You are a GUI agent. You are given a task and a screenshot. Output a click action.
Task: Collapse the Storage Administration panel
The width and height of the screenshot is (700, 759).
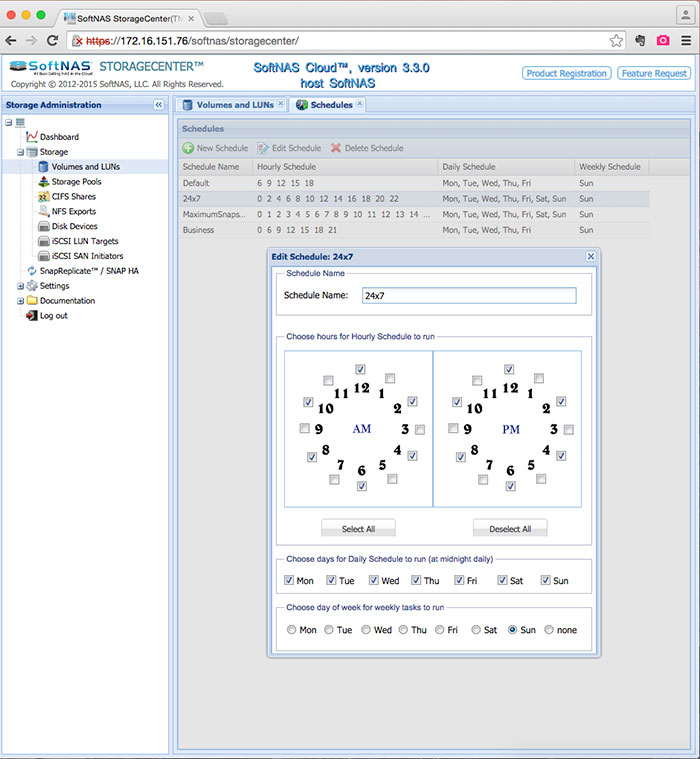(158, 105)
